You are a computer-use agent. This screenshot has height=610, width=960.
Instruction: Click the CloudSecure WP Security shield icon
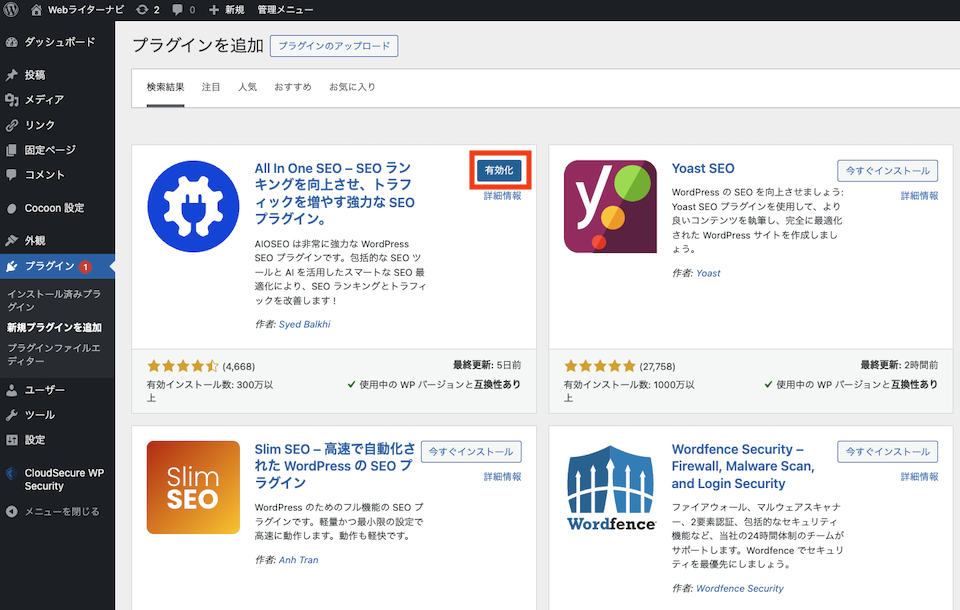12,473
